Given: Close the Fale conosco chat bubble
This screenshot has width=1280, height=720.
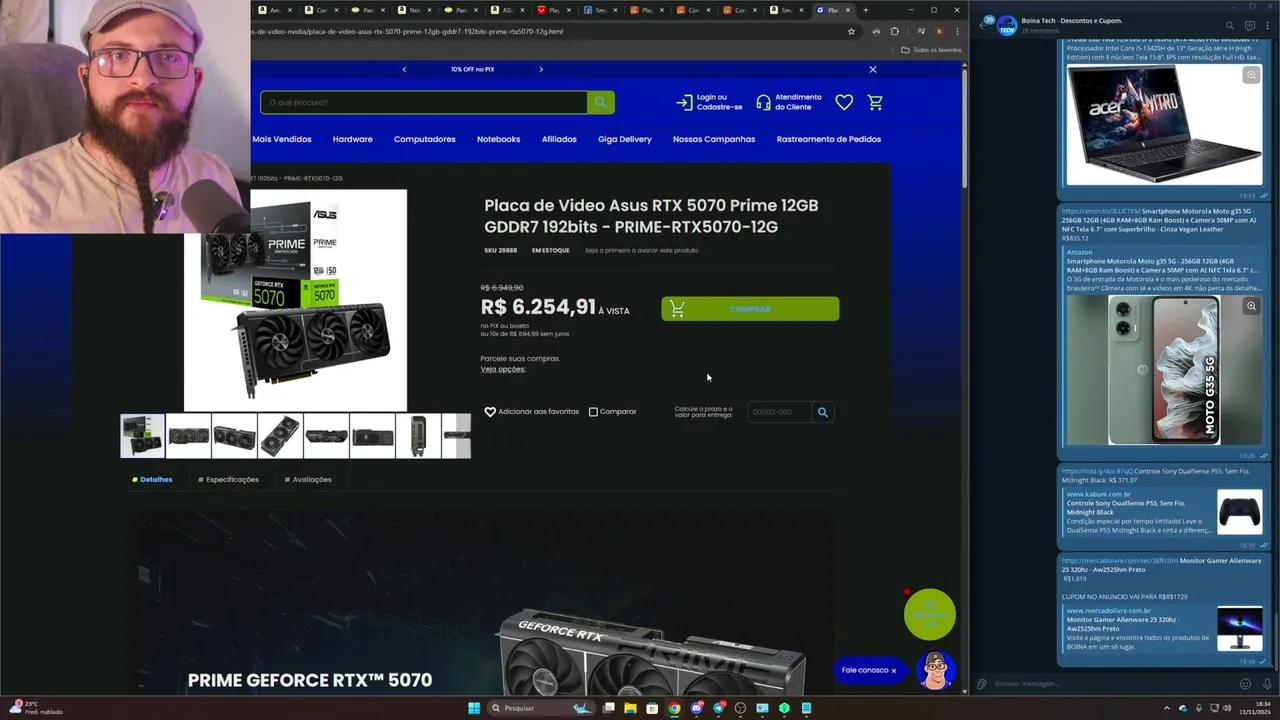Looking at the screenshot, I should (893, 670).
